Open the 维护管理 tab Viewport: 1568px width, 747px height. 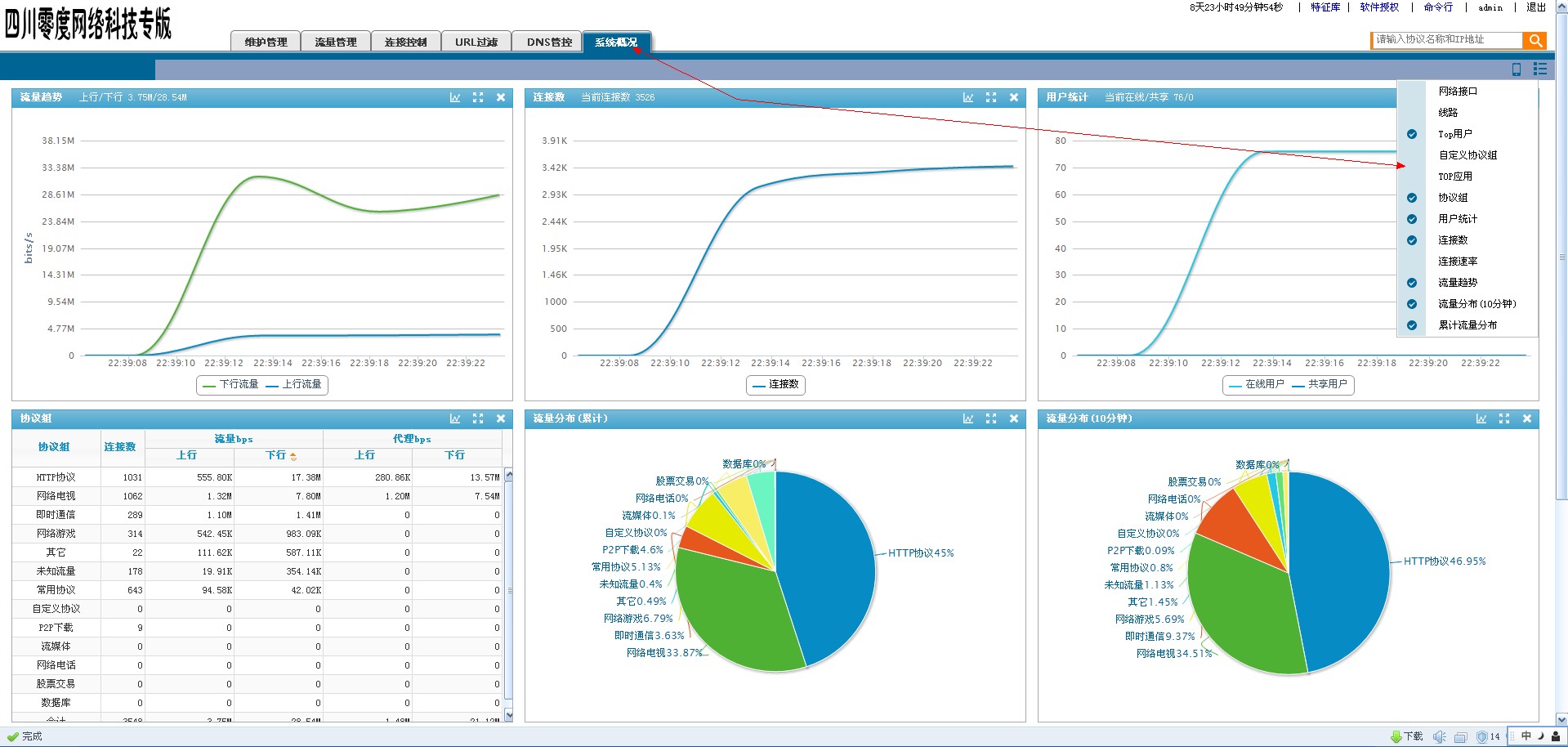click(x=266, y=42)
